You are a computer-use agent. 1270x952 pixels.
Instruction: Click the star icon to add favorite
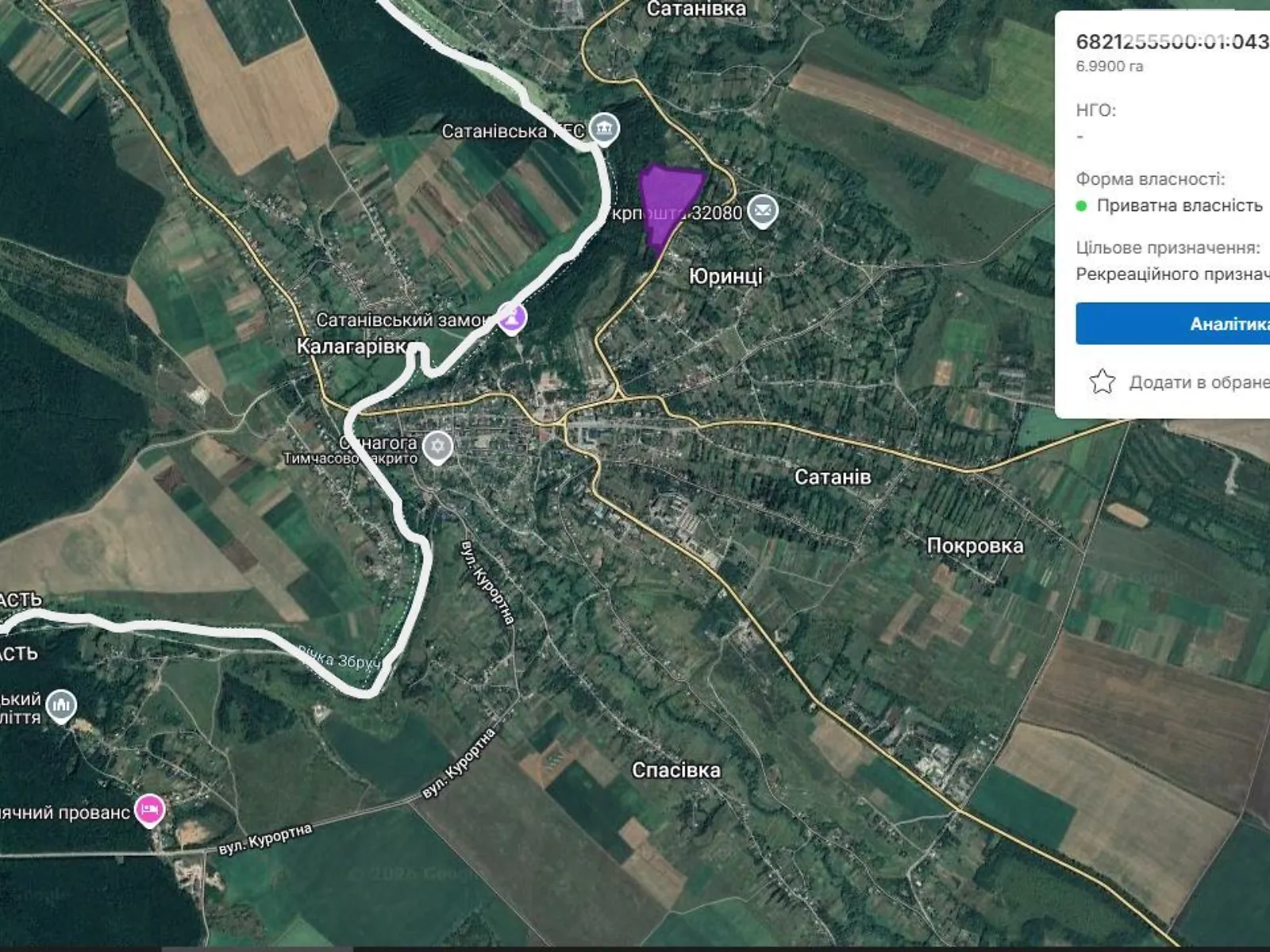[1102, 382]
